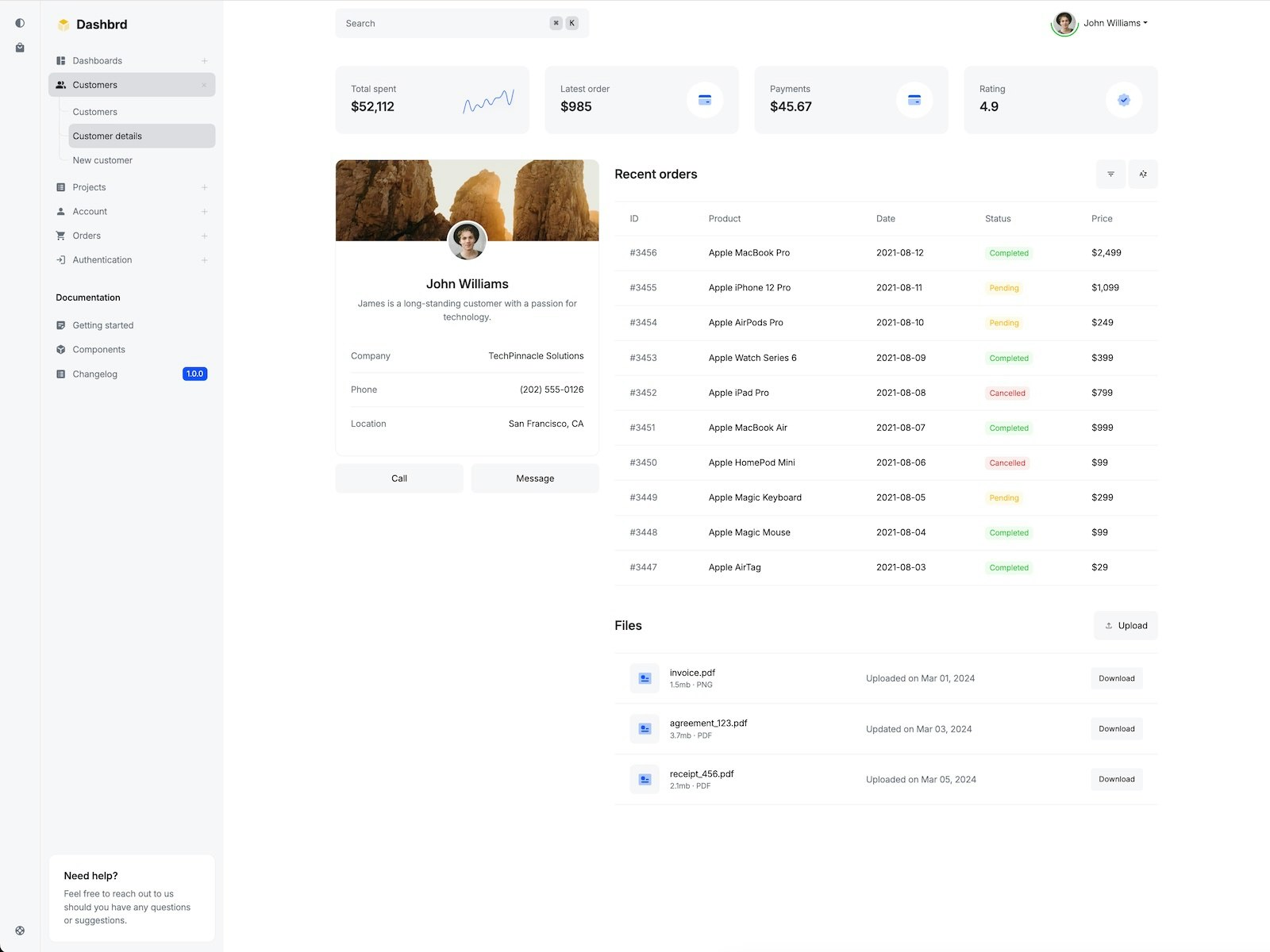Collapse the Customers menu section toggle
This screenshot has width=1270, height=952.
click(204, 85)
